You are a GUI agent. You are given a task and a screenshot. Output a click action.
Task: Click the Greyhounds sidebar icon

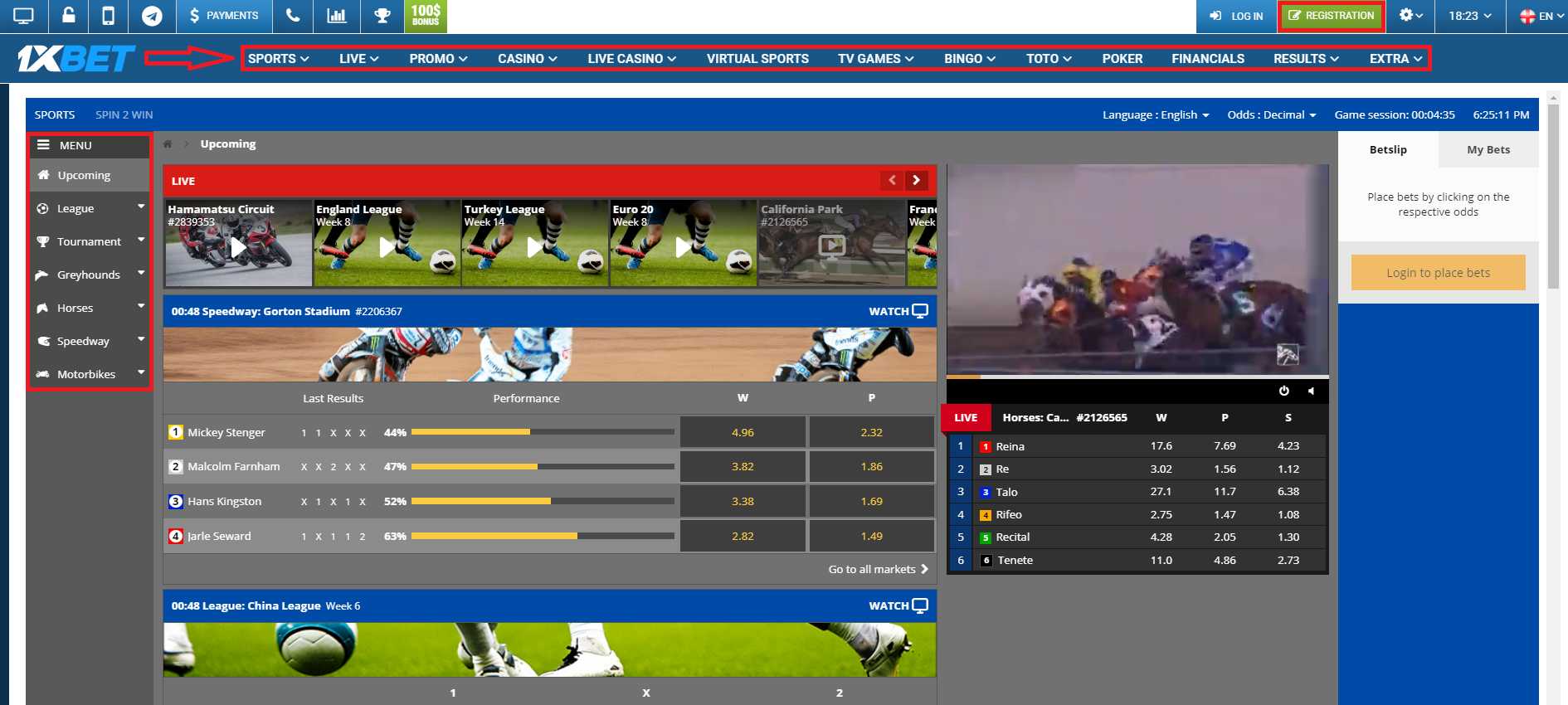click(42, 275)
